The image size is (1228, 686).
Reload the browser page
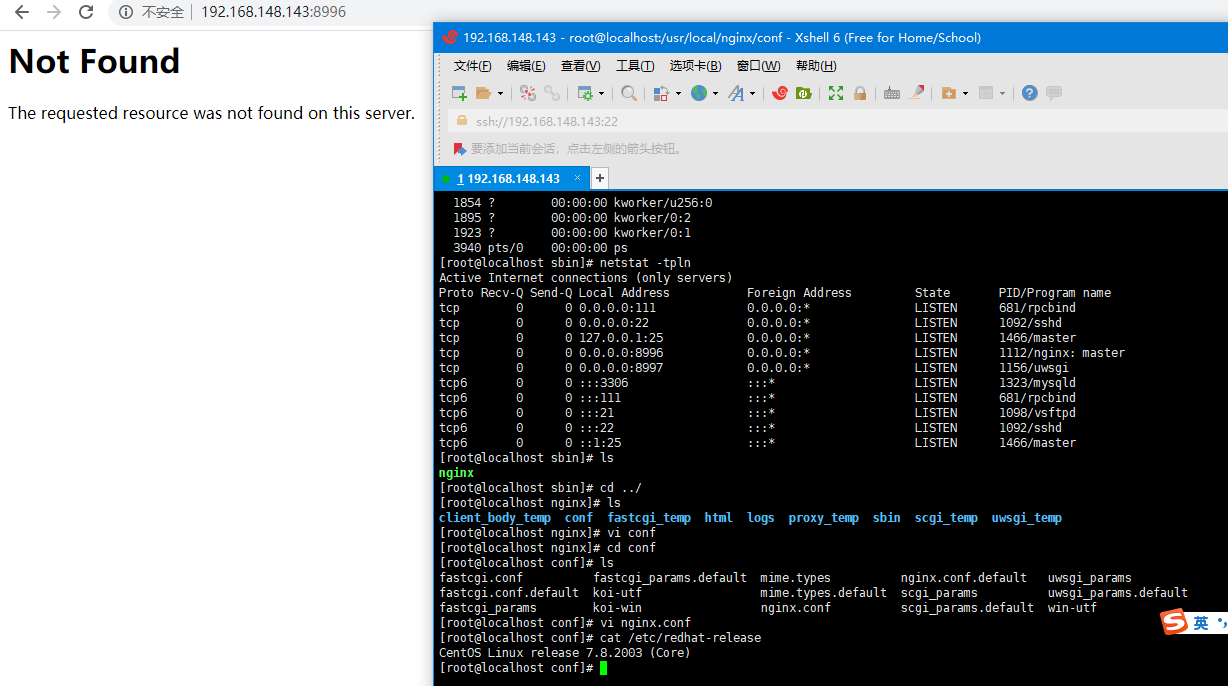(x=86, y=12)
